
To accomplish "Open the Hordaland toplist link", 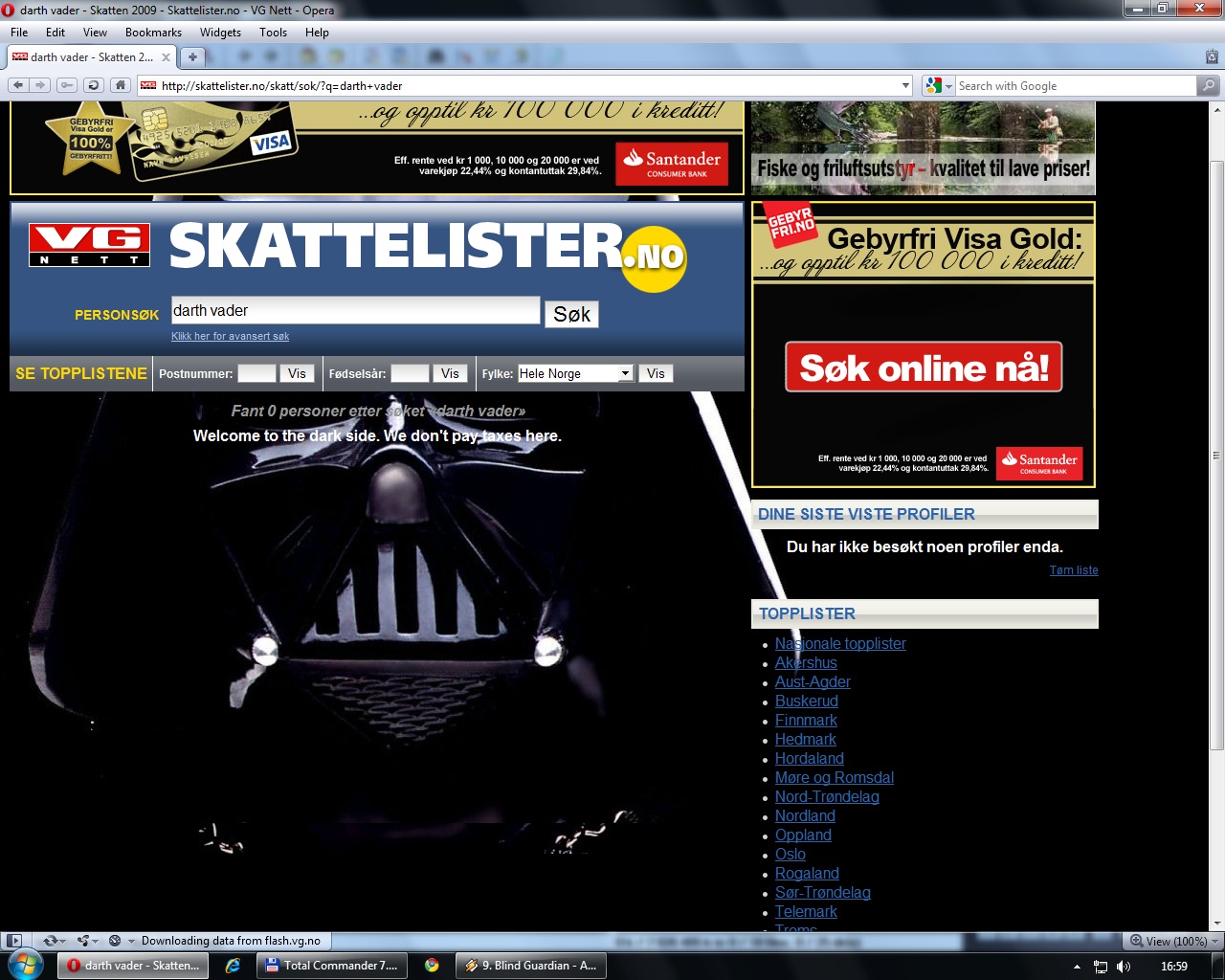I will tap(810, 758).
